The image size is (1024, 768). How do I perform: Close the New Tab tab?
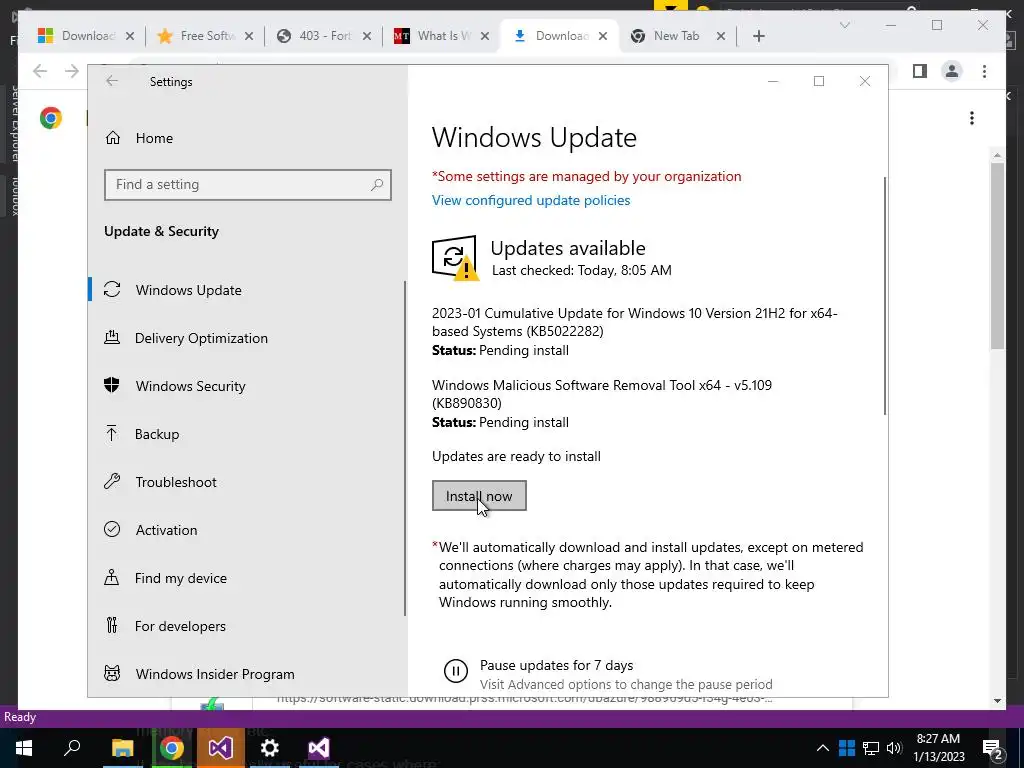pyautogui.click(x=721, y=36)
